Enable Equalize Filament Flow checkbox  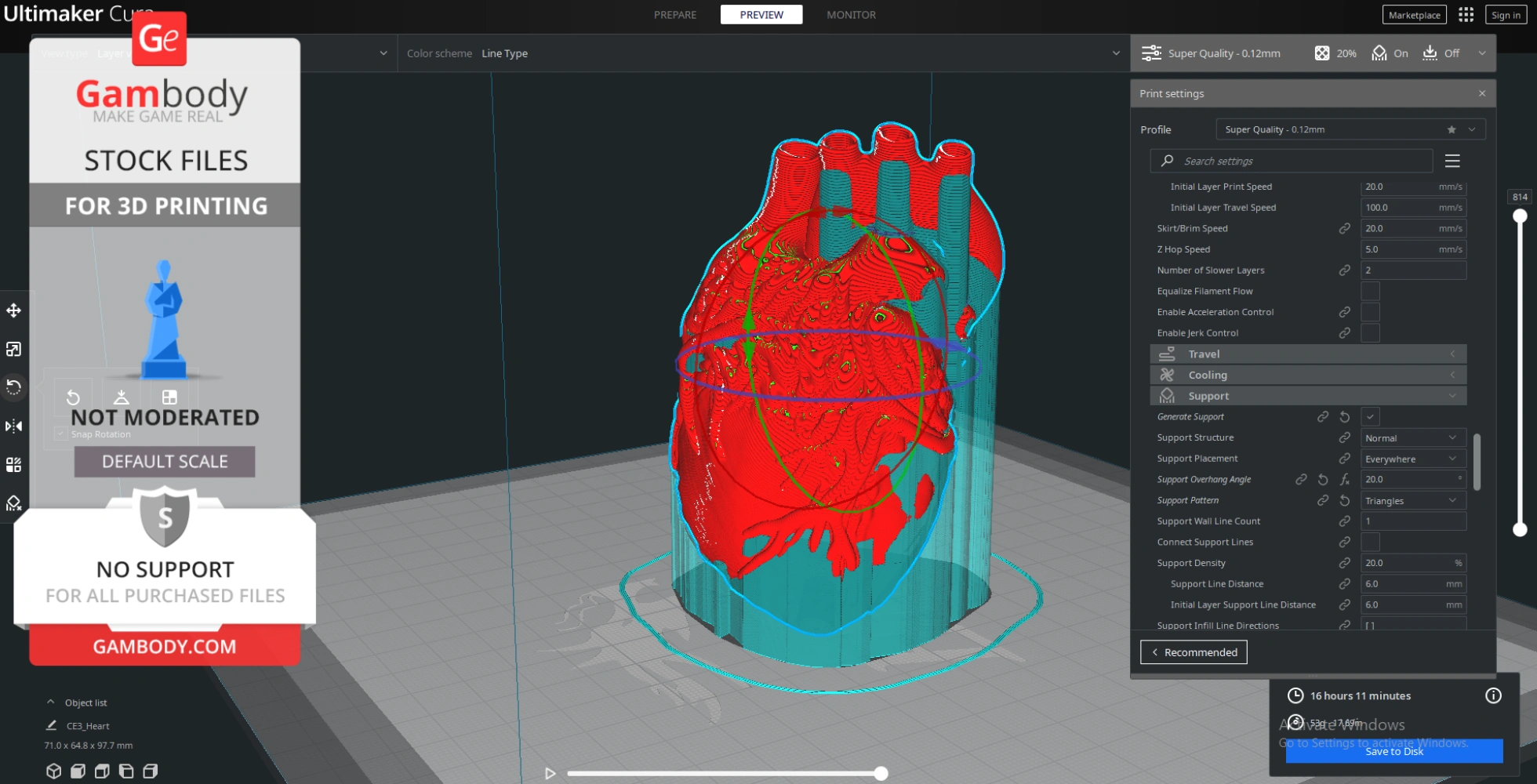coord(1370,291)
